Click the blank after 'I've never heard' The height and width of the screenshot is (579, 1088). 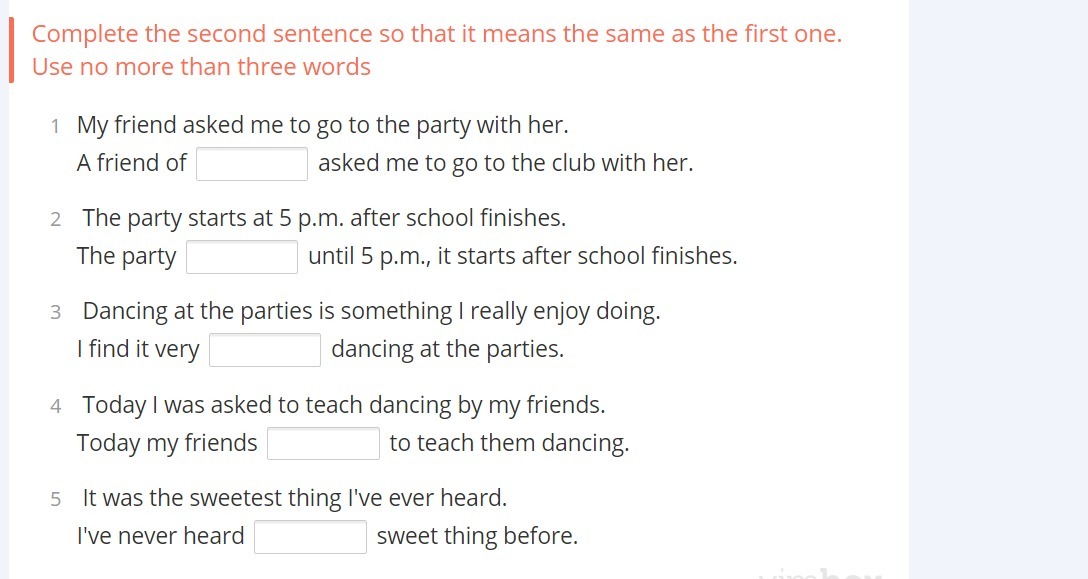(x=310, y=537)
